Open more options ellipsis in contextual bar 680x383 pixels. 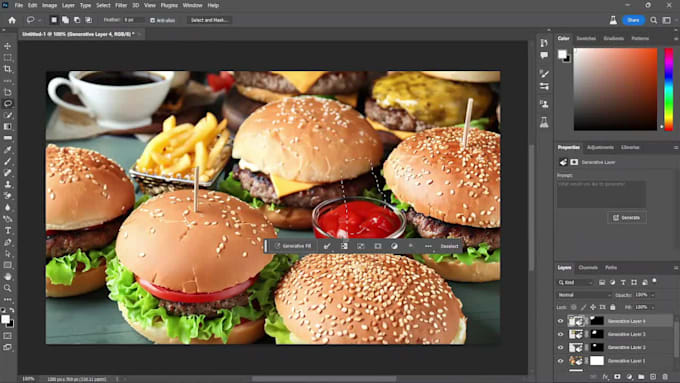coord(428,246)
